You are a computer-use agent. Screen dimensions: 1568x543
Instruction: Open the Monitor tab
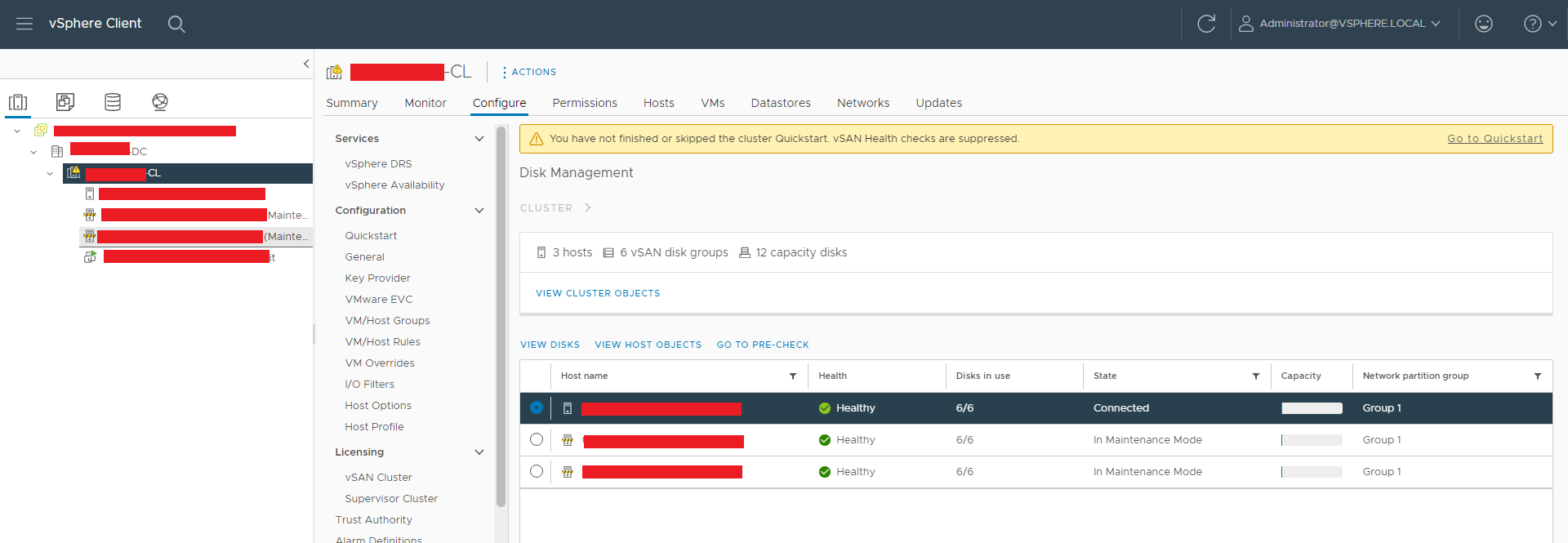click(x=425, y=103)
